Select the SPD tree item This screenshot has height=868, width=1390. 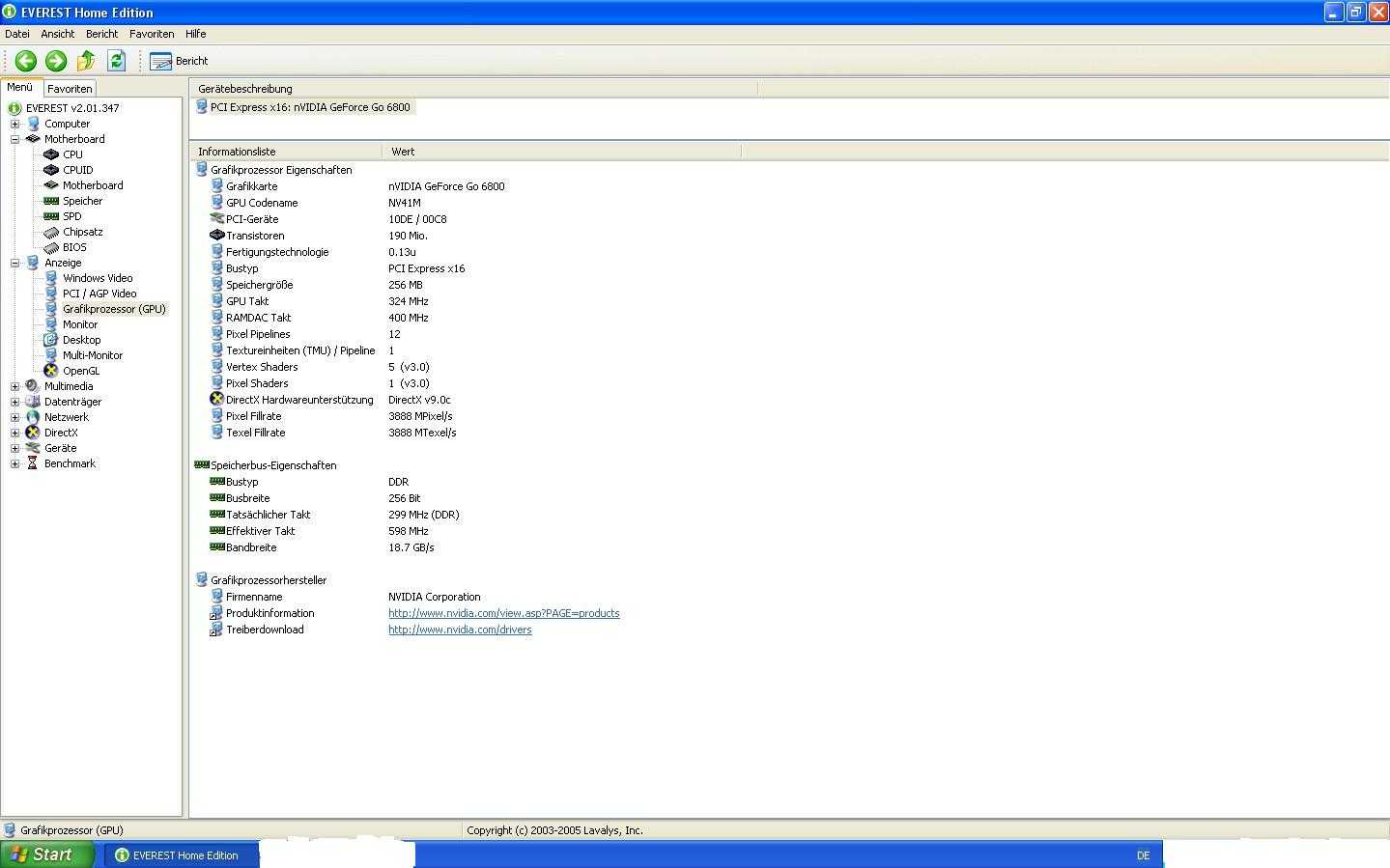[x=71, y=216]
